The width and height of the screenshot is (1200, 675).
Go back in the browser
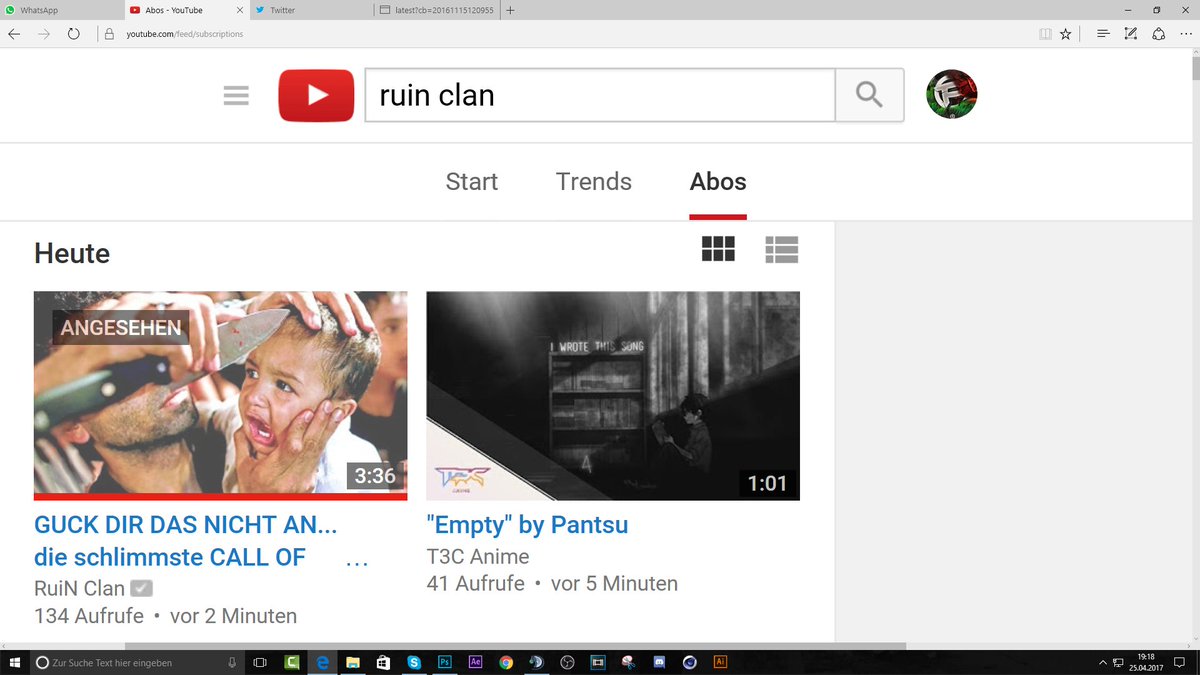tap(14, 33)
